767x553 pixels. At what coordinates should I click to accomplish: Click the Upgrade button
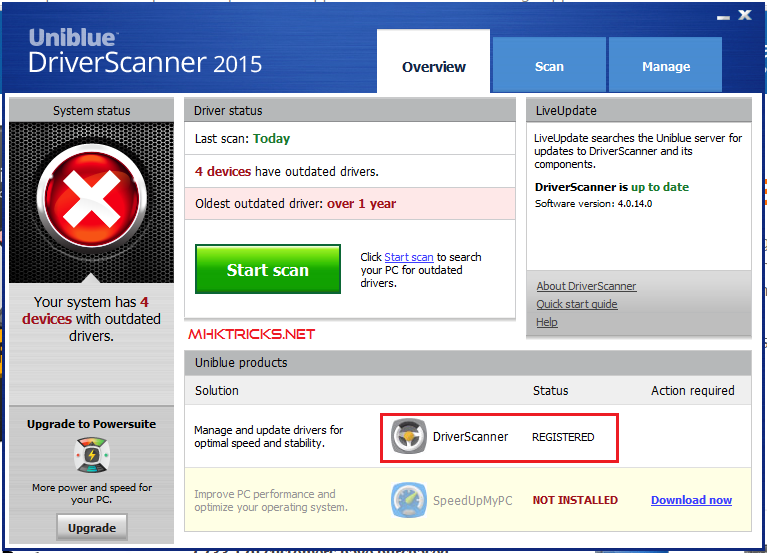pos(92,528)
